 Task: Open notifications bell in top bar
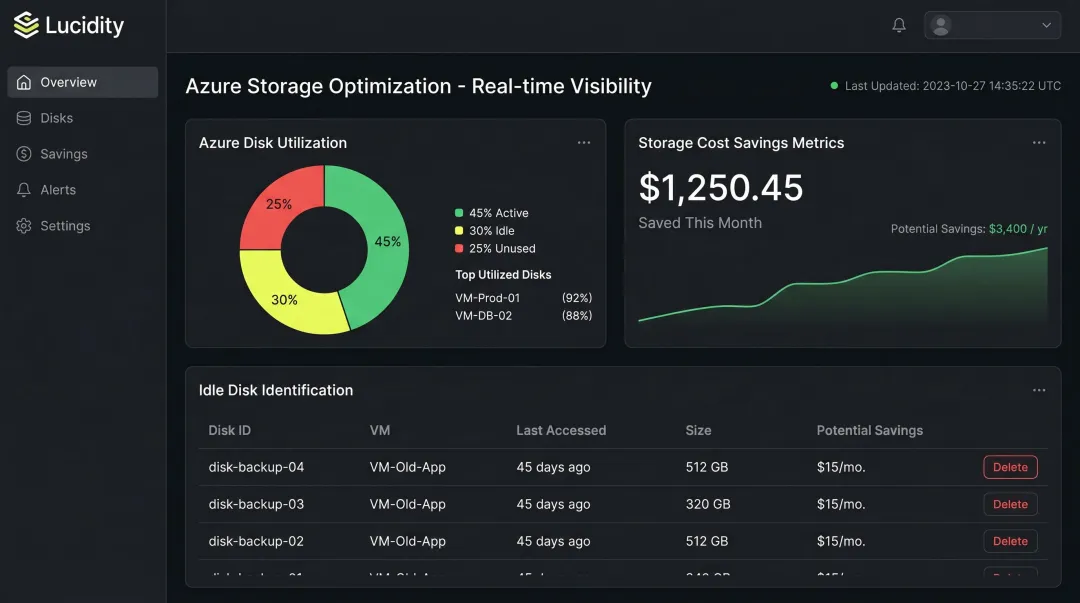(x=899, y=25)
